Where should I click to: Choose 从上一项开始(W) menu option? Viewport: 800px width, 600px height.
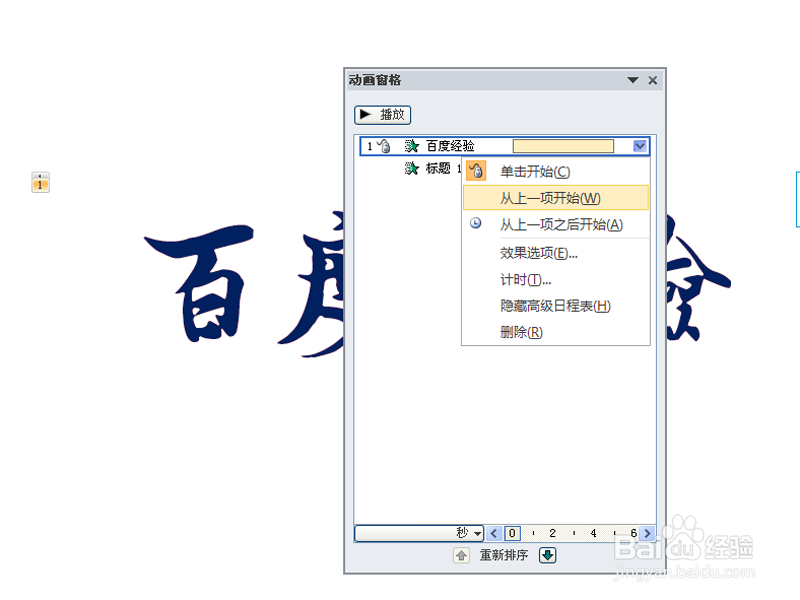[556, 198]
